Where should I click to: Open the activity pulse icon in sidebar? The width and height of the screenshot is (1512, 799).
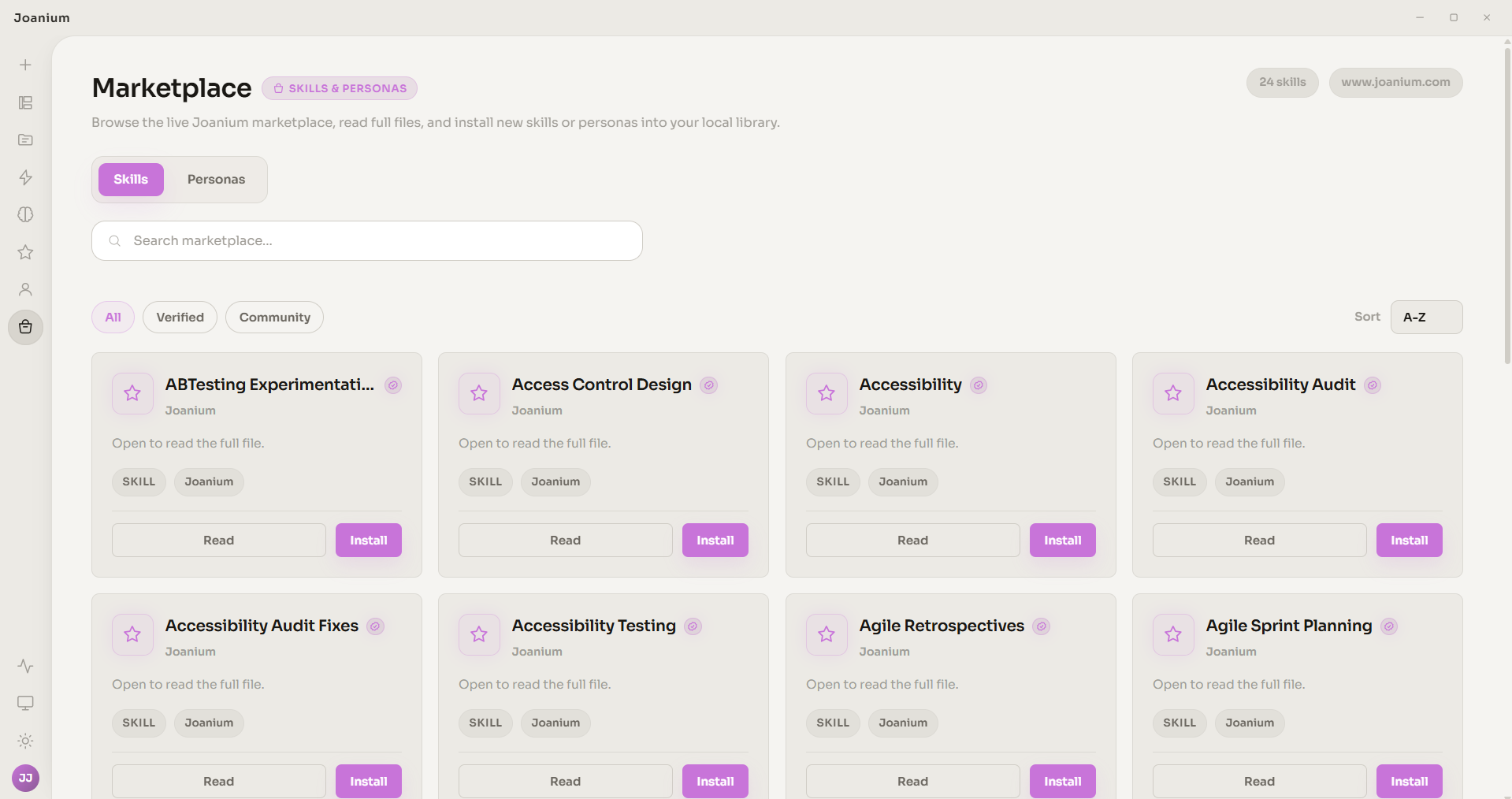click(x=25, y=666)
